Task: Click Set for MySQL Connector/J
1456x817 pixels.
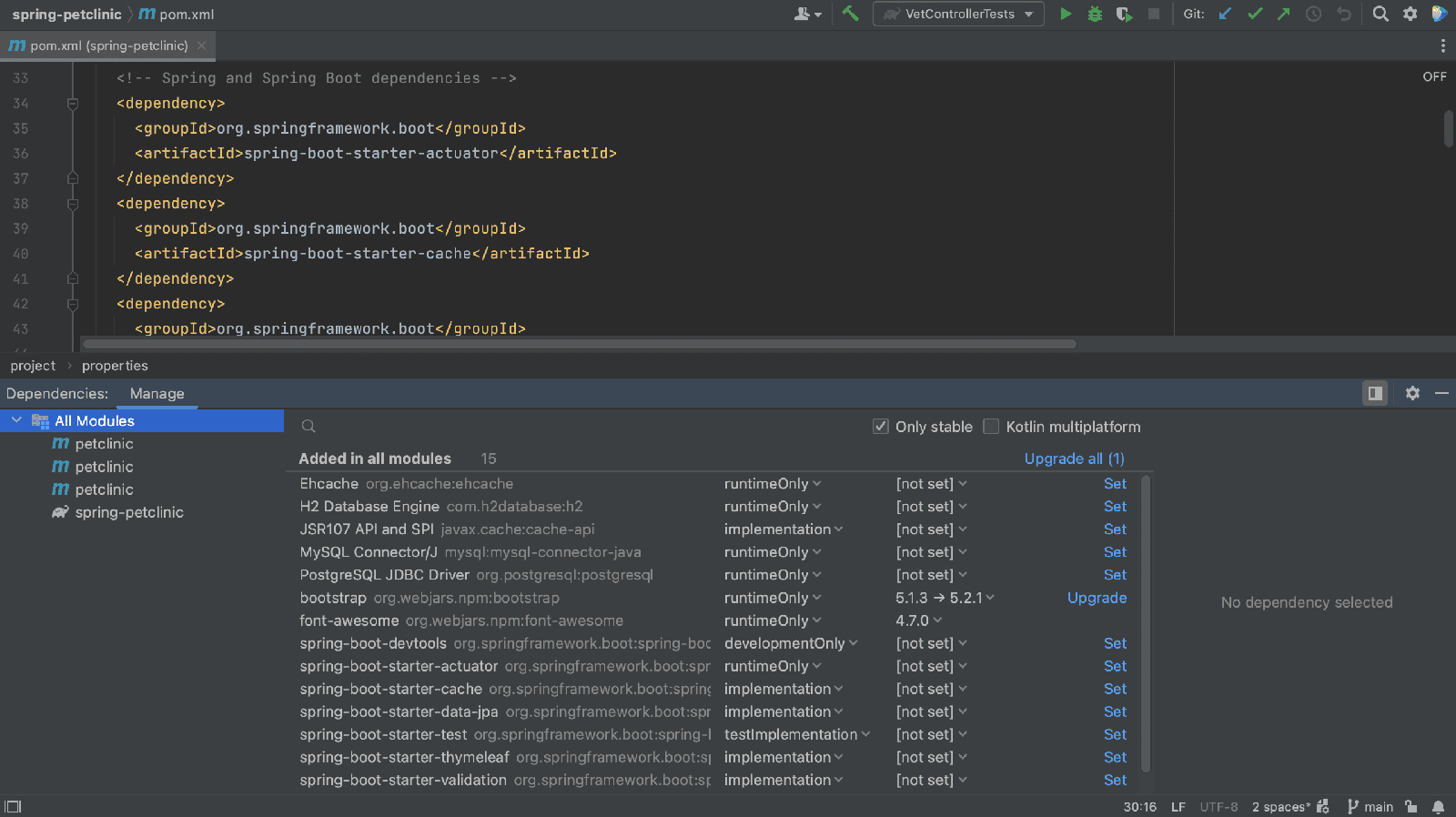Action: point(1115,551)
